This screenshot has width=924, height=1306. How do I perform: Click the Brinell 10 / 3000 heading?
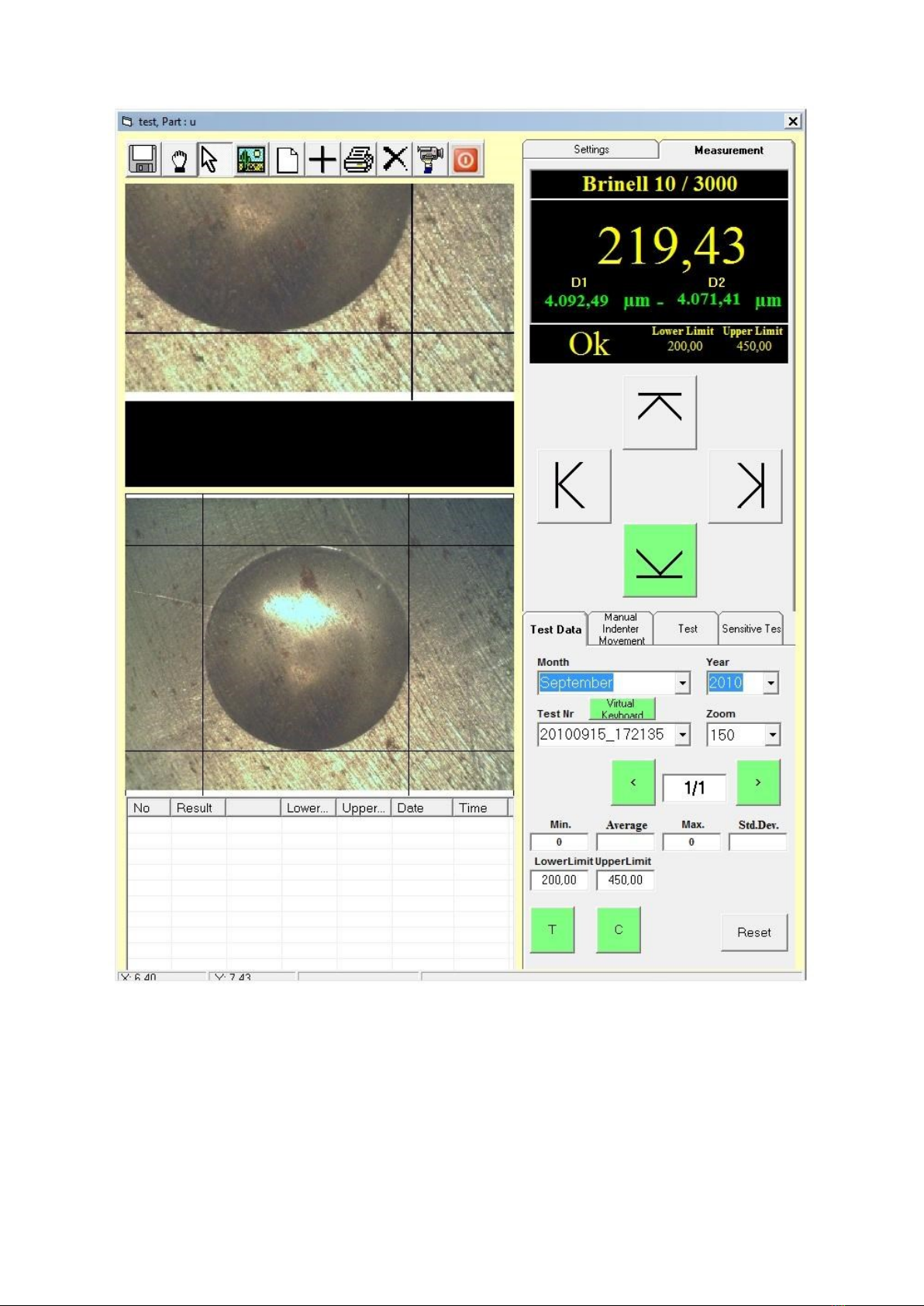pyautogui.click(x=660, y=184)
